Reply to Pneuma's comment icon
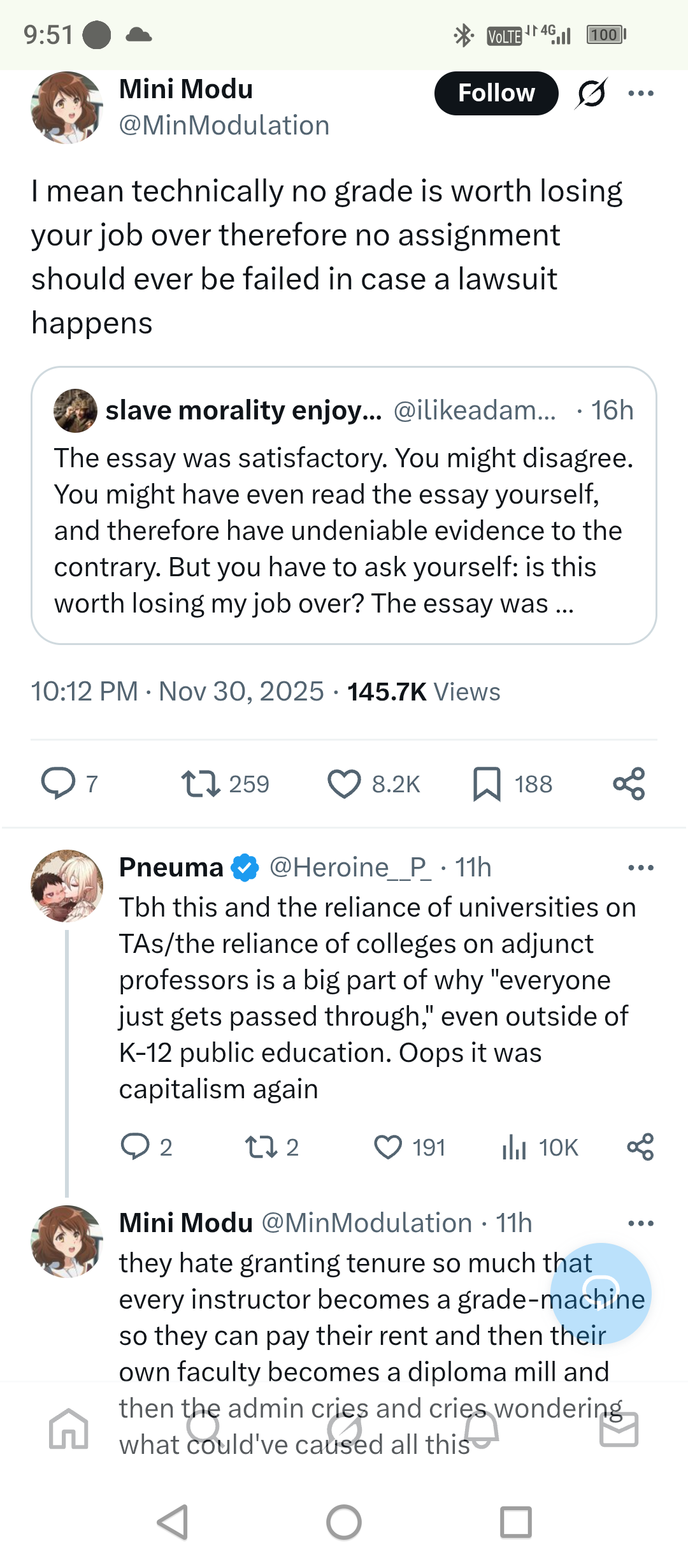The width and height of the screenshot is (688, 1568). pos(135,1147)
